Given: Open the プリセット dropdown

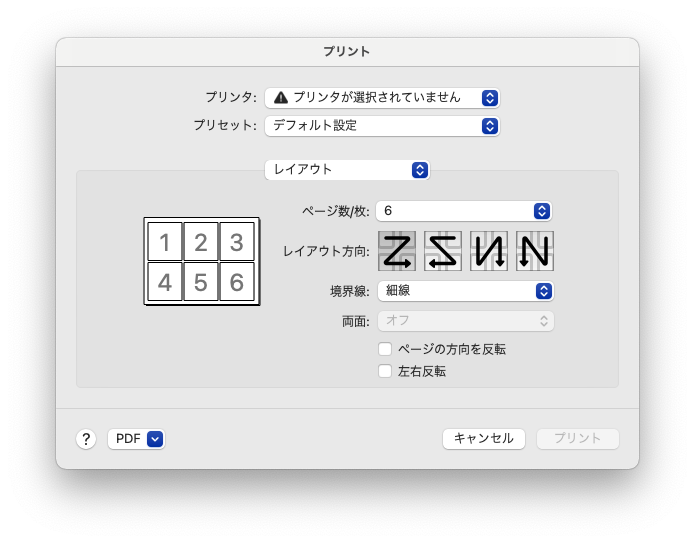Looking at the screenshot, I should click(x=382, y=126).
